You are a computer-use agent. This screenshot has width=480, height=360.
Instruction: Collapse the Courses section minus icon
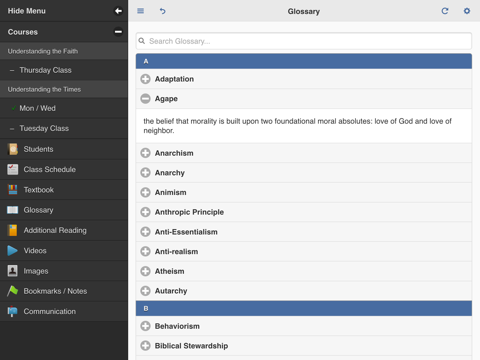click(118, 32)
